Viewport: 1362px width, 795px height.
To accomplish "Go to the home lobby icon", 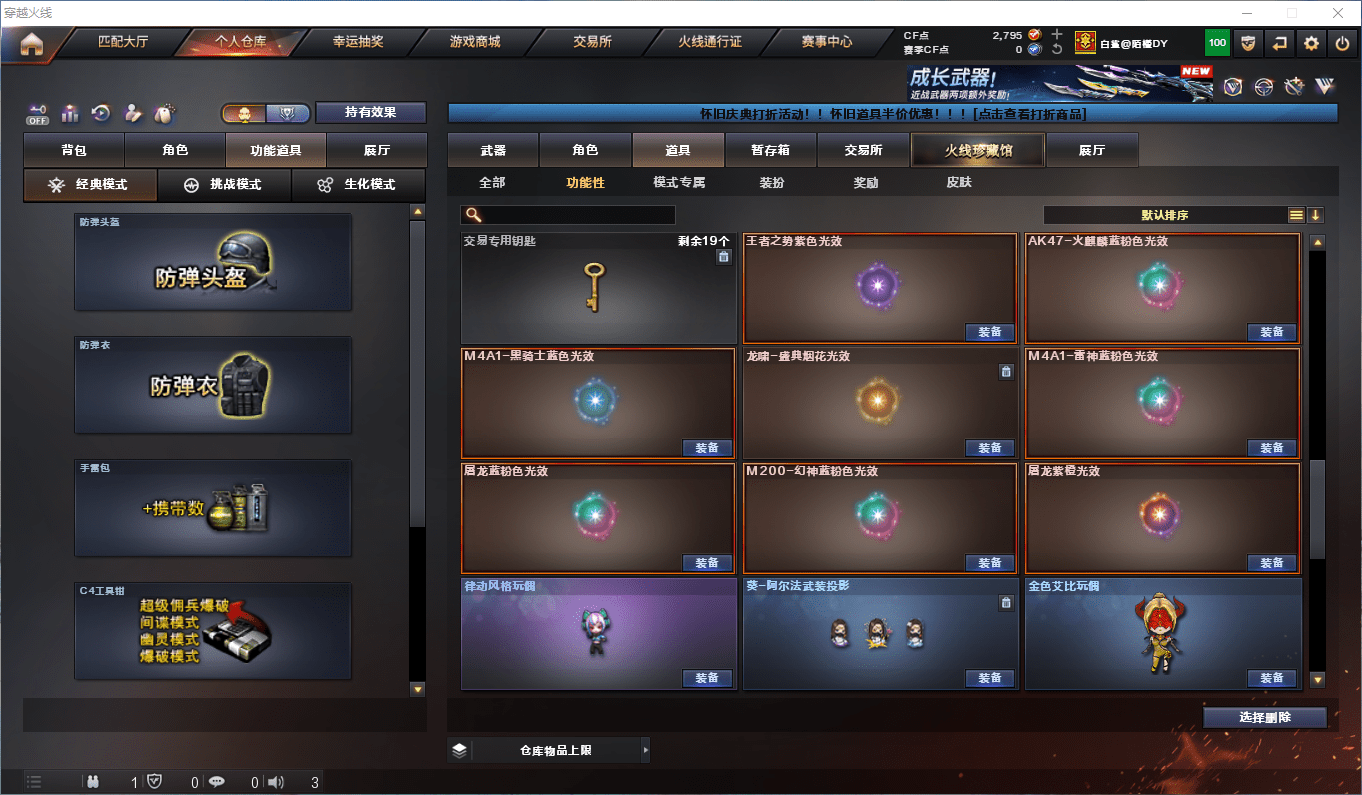I will [x=32, y=44].
